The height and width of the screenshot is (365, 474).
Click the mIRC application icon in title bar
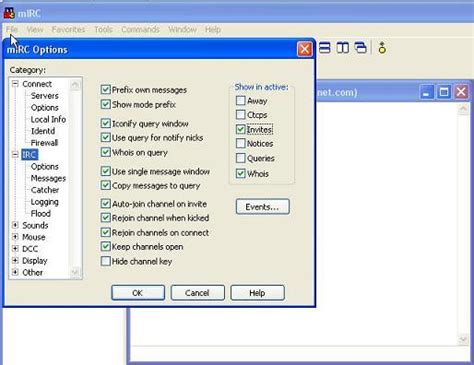(x=9, y=13)
